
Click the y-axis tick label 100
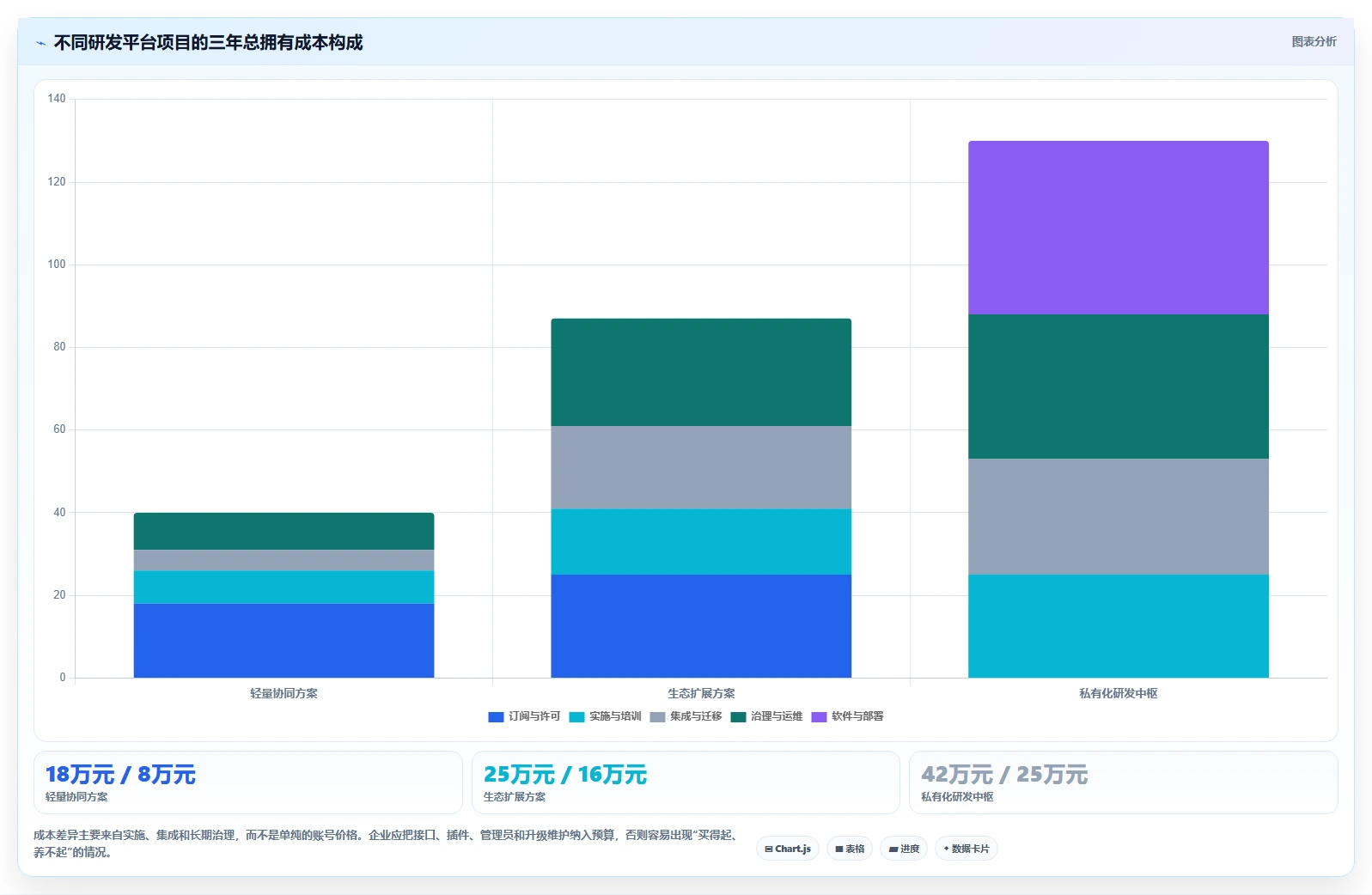pyautogui.click(x=57, y=264)
